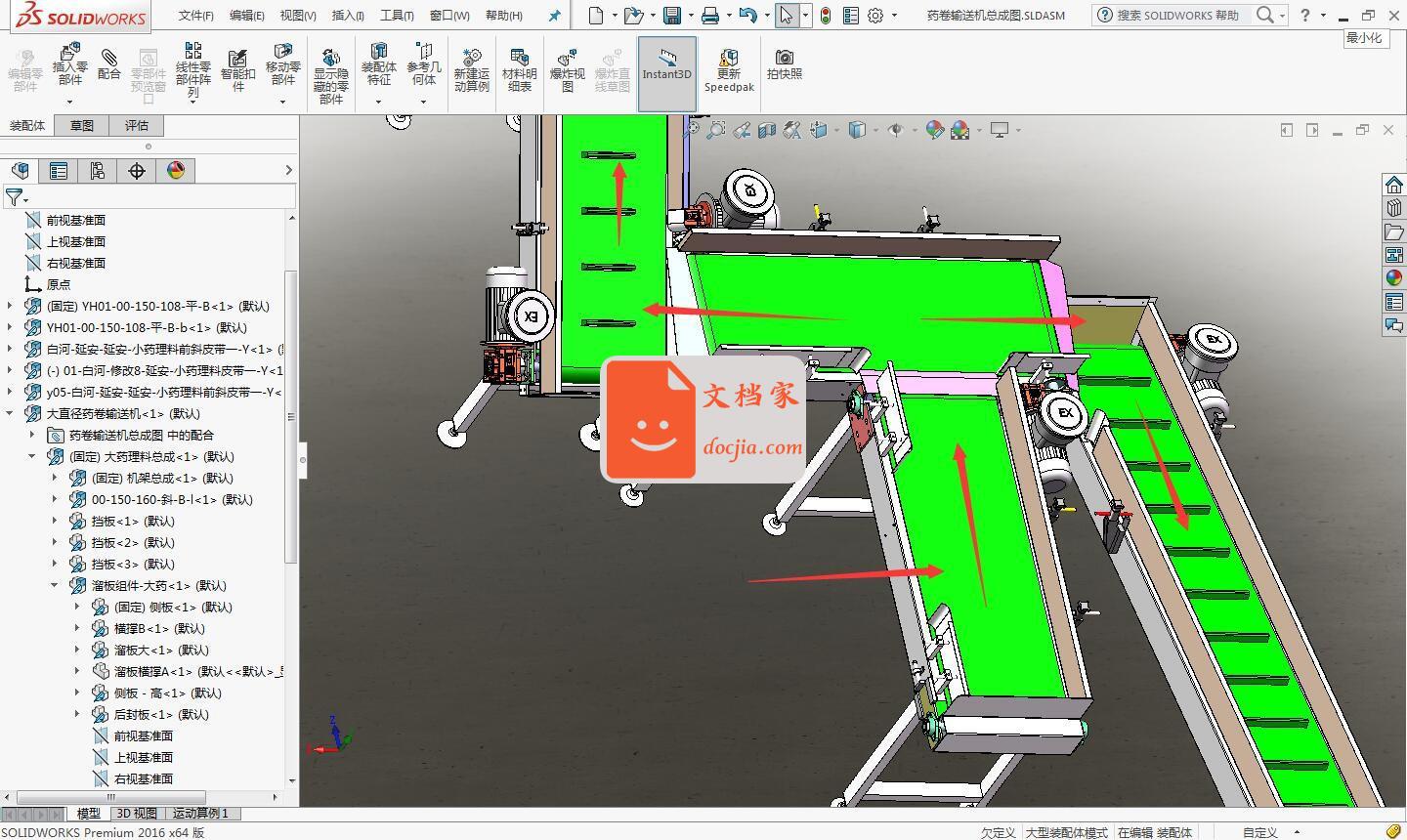
Task: Open 移动零部件 dropdown arrow
Action: [282, 102]
